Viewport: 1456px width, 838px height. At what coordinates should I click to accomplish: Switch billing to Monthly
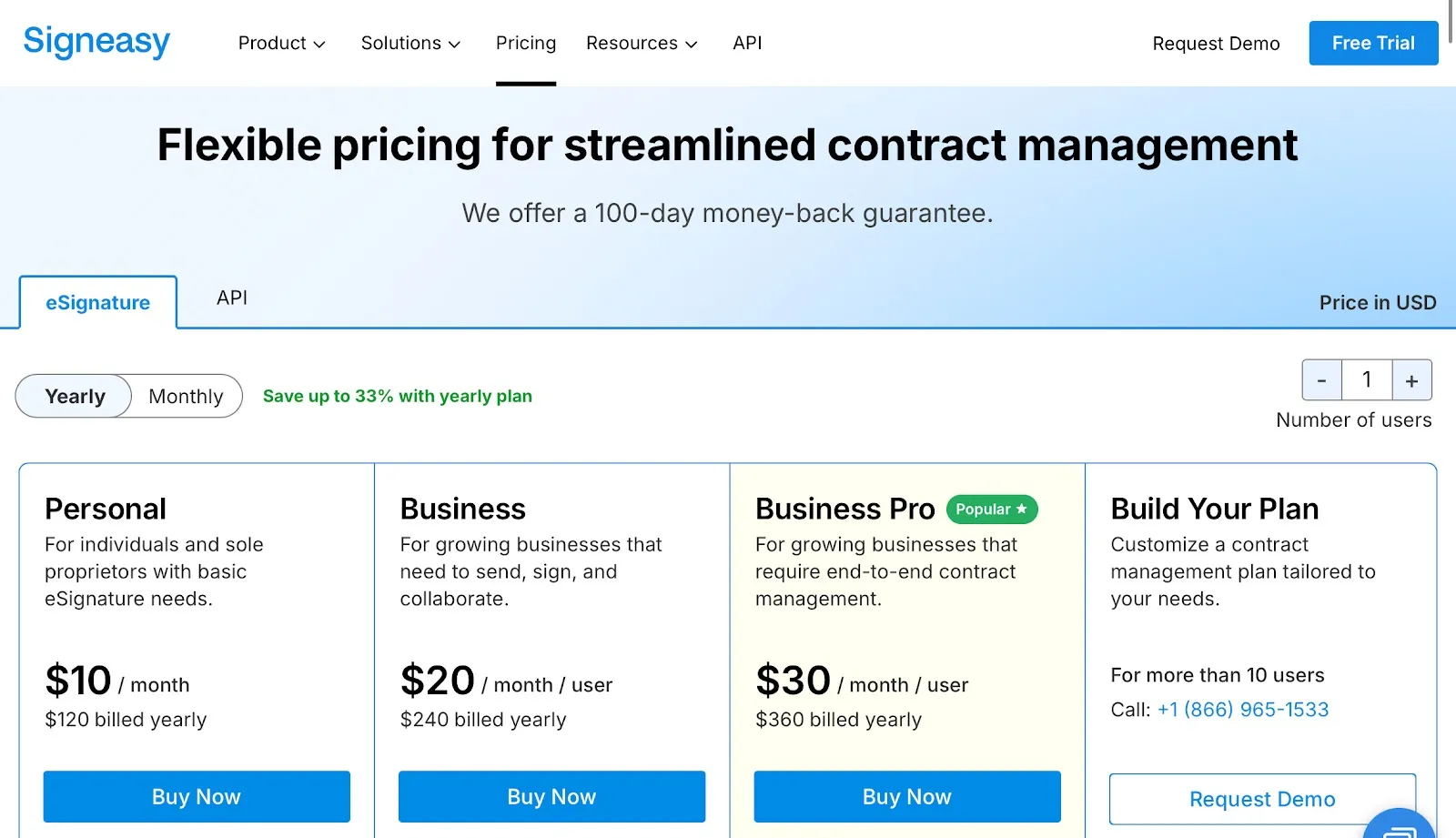point(185,396)
